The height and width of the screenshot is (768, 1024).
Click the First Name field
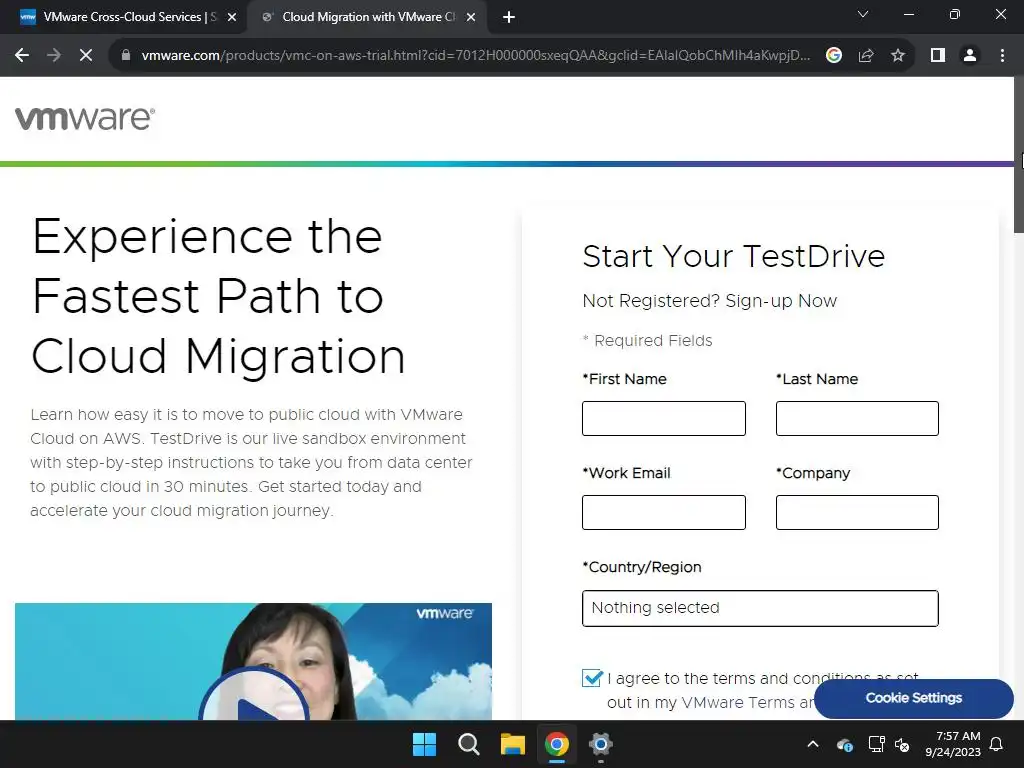(664, 419)
